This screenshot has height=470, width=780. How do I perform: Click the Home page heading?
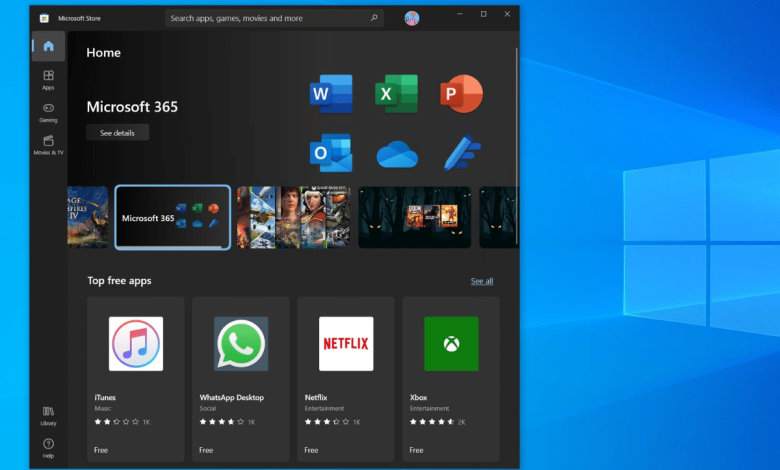103,53
